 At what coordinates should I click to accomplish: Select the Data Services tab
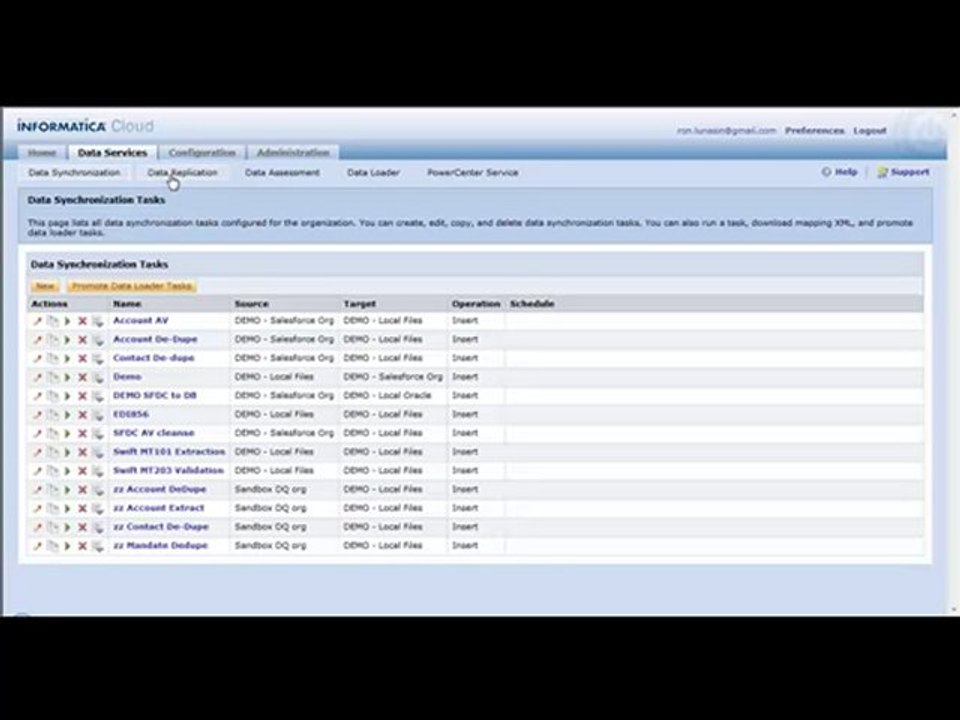coord(112,152)
